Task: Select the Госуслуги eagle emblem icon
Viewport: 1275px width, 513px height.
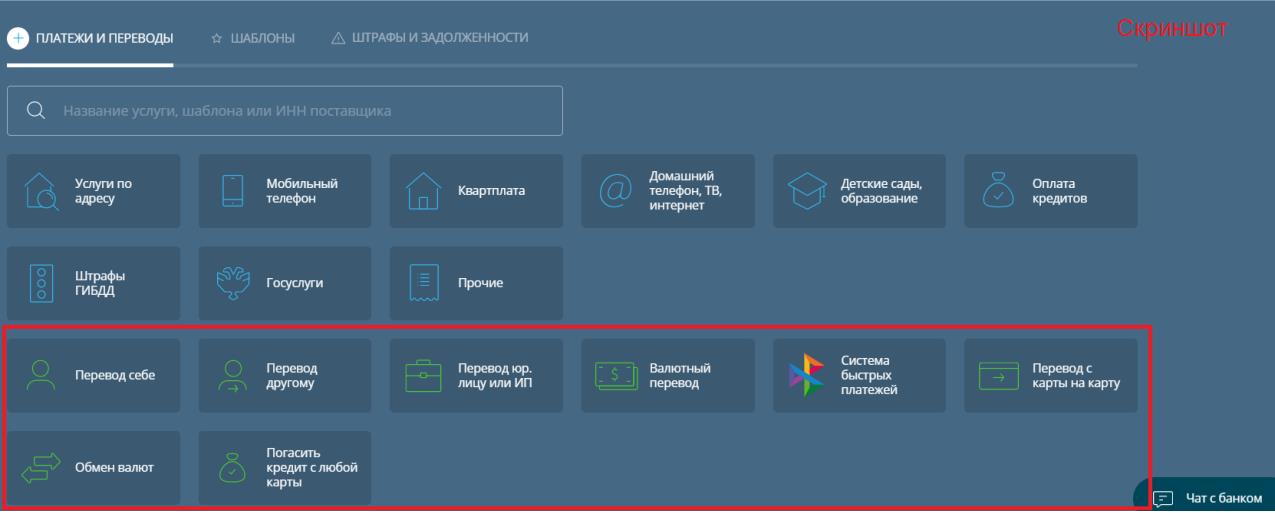Action: (x=232, y=283)
